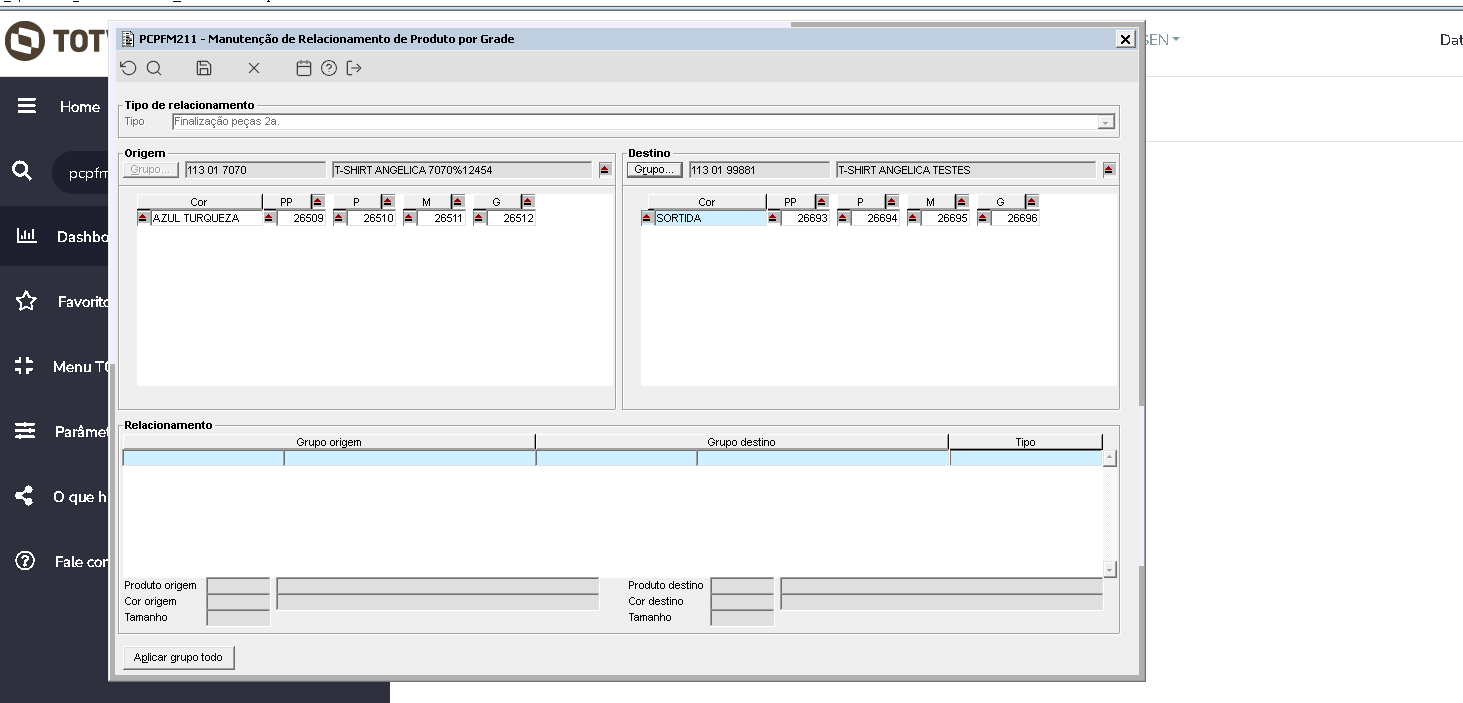Click the Relacionamento Tipo column header

point(1025,442)
